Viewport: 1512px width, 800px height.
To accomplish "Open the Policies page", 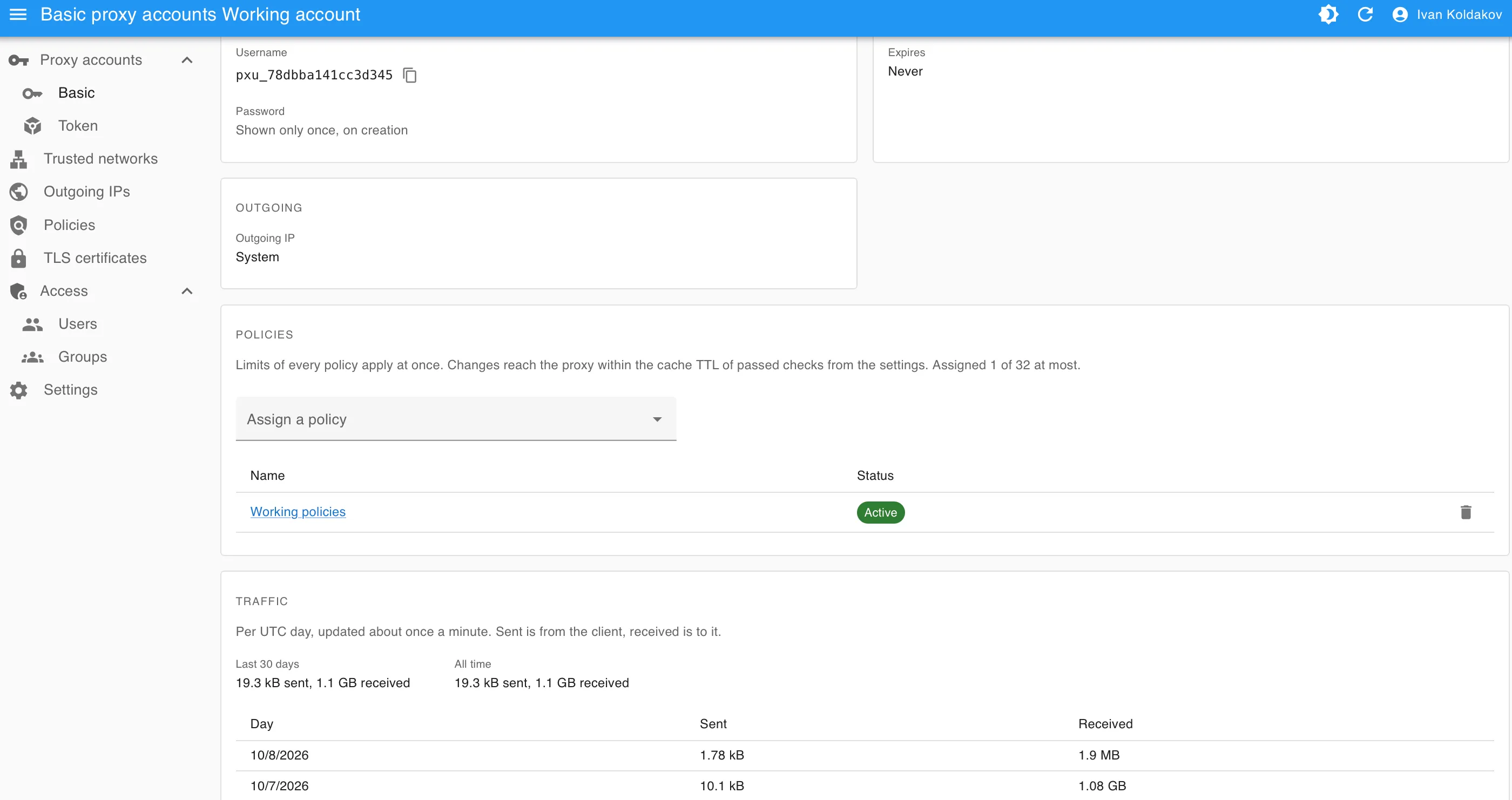I will pos(69,225).
